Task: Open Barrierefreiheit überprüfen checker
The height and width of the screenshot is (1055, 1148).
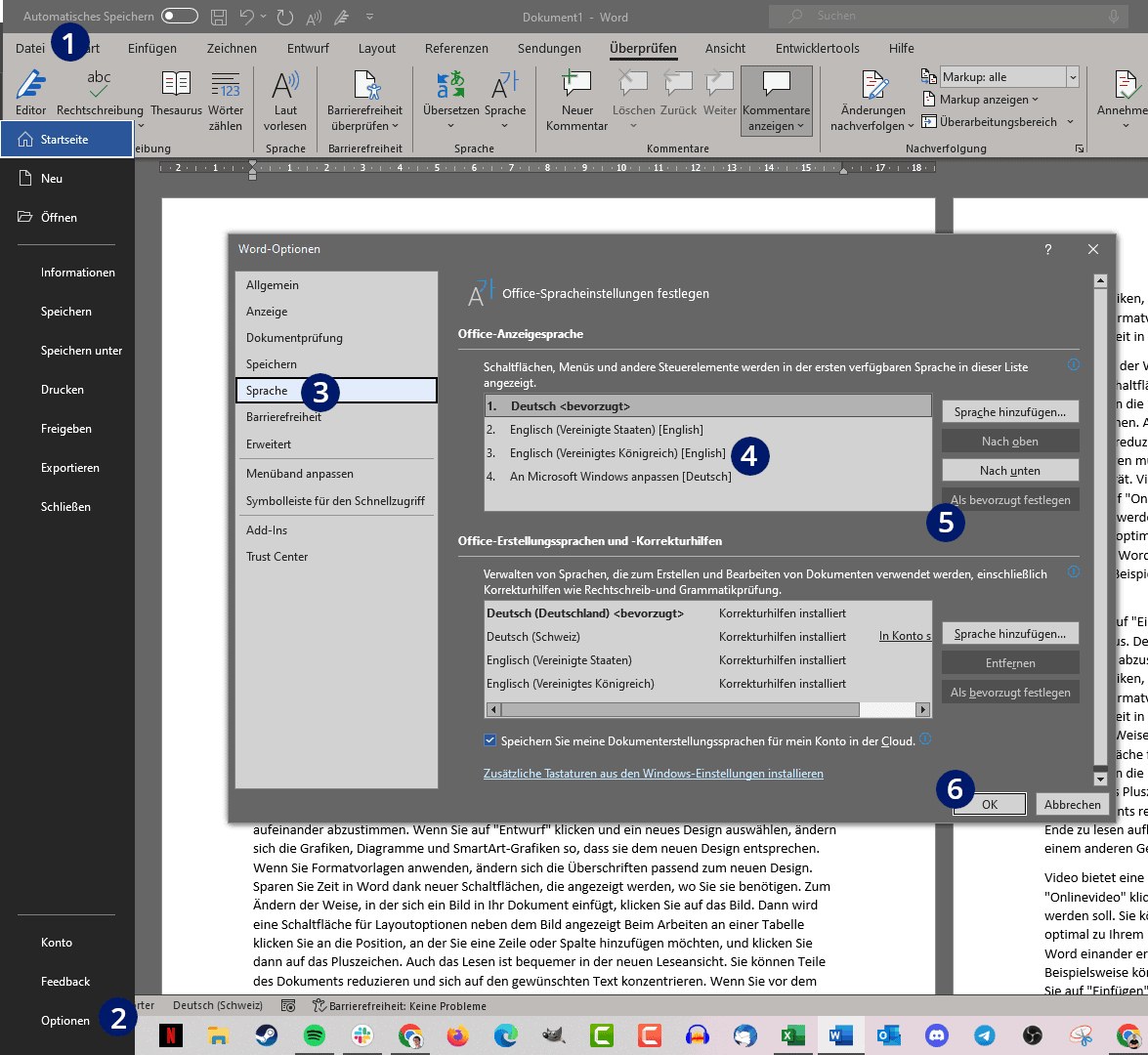Action: [x=364, y=101]
